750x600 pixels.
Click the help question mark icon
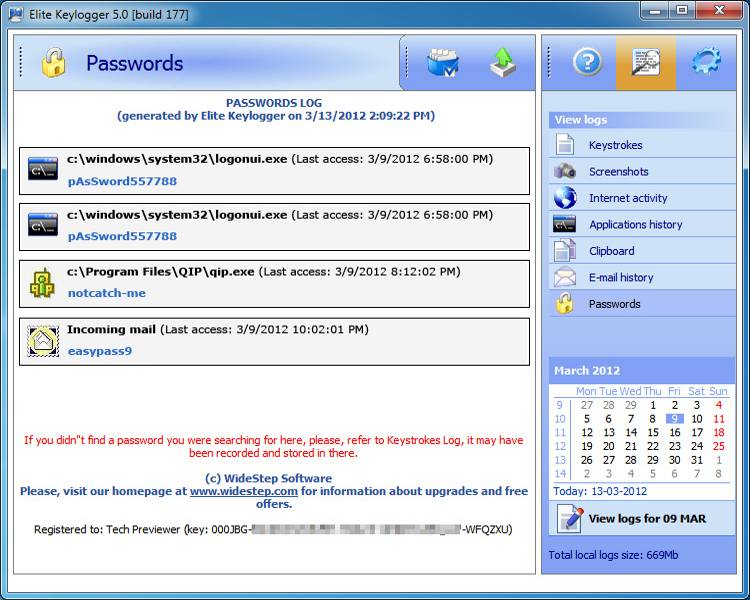pos(587,62)
